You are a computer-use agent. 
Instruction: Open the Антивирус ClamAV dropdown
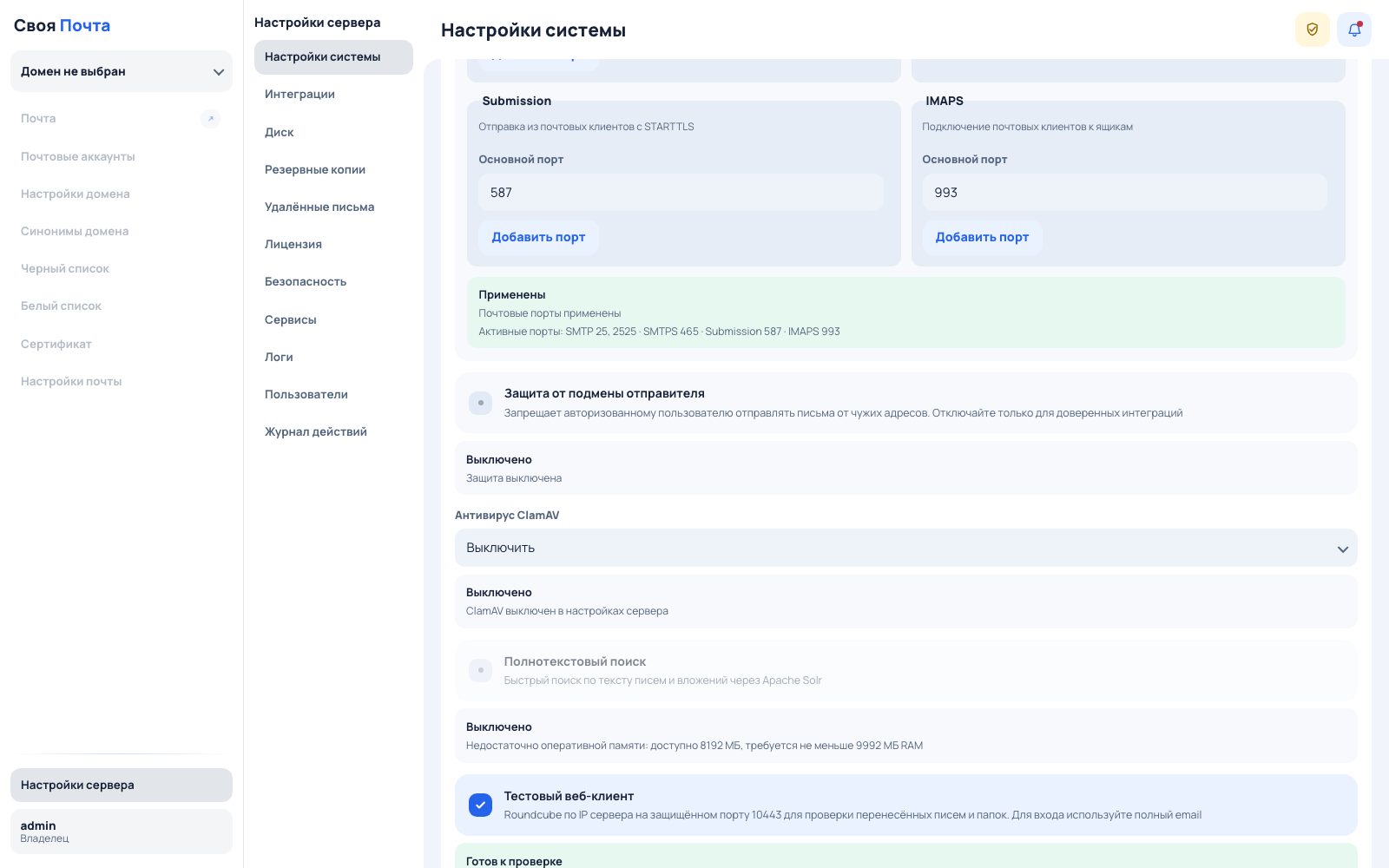tap(905, 548)
